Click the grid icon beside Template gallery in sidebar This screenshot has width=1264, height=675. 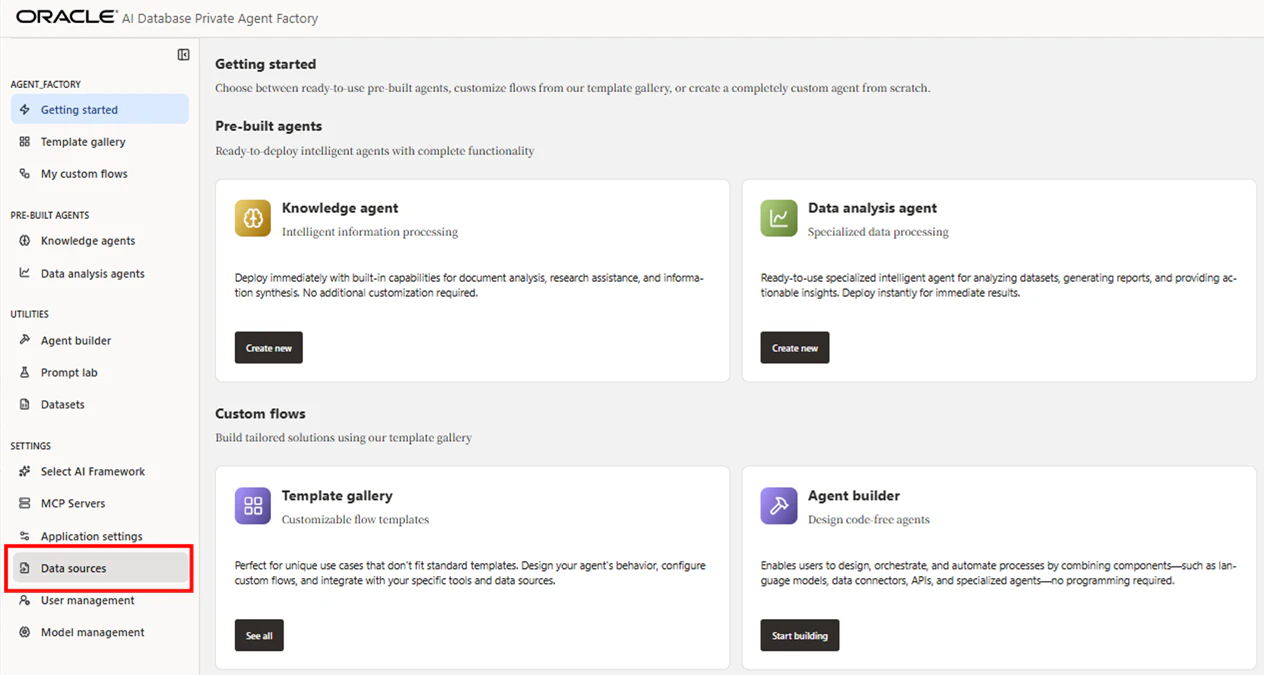tap(25, 142)
